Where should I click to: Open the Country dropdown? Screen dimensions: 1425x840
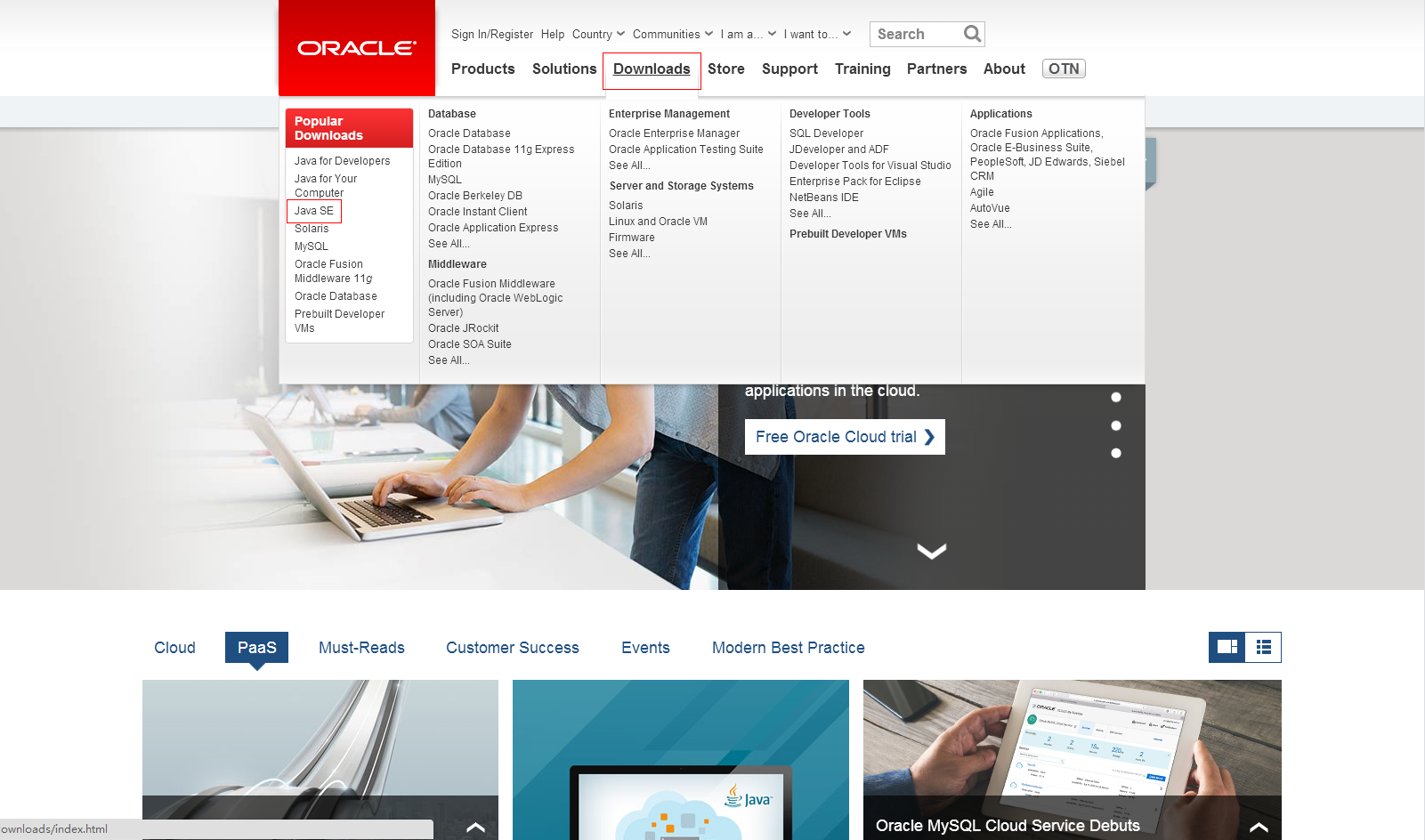[x=598, y=34]
